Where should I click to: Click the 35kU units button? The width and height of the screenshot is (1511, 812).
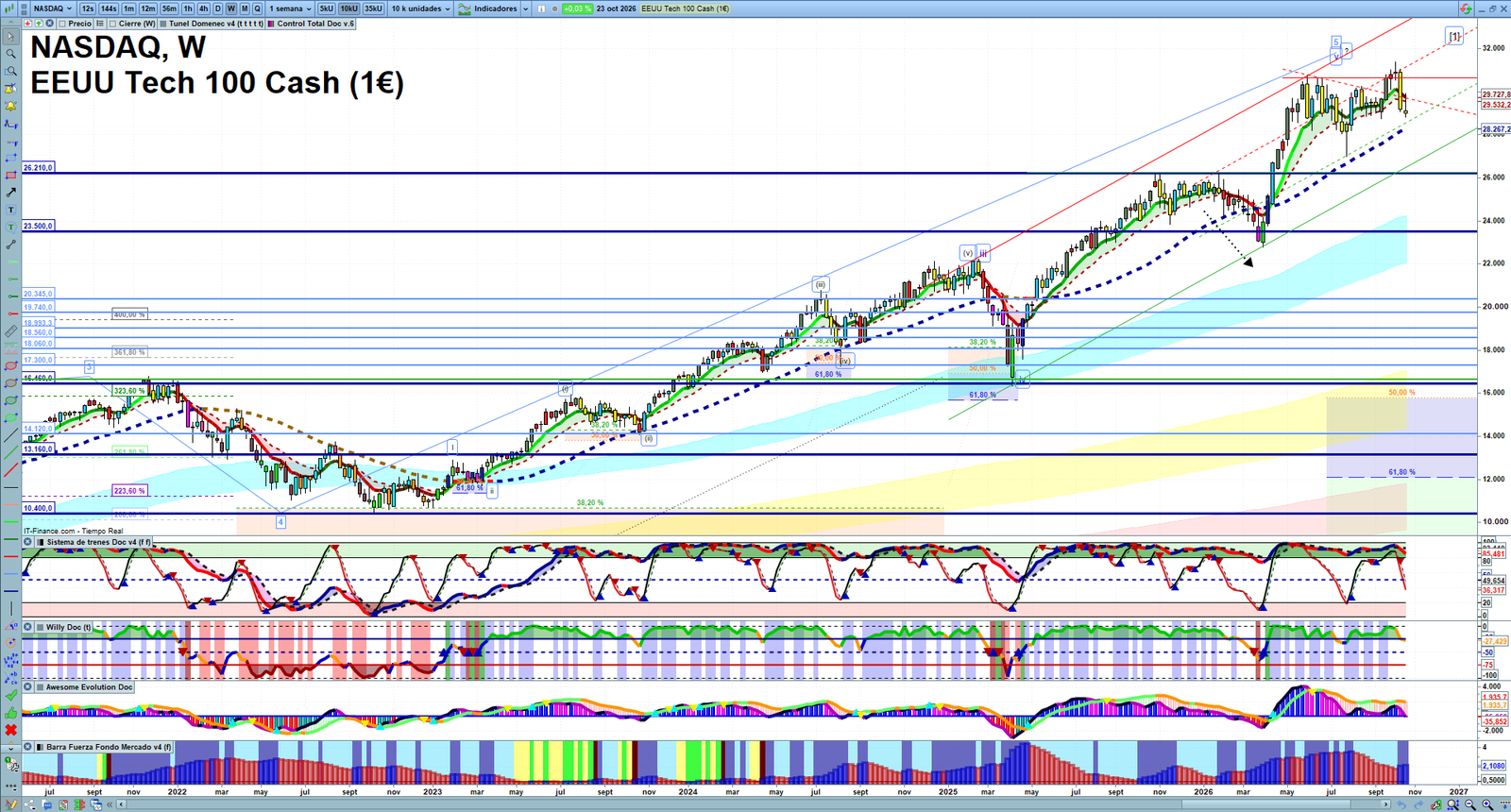[x=373, y=8]
